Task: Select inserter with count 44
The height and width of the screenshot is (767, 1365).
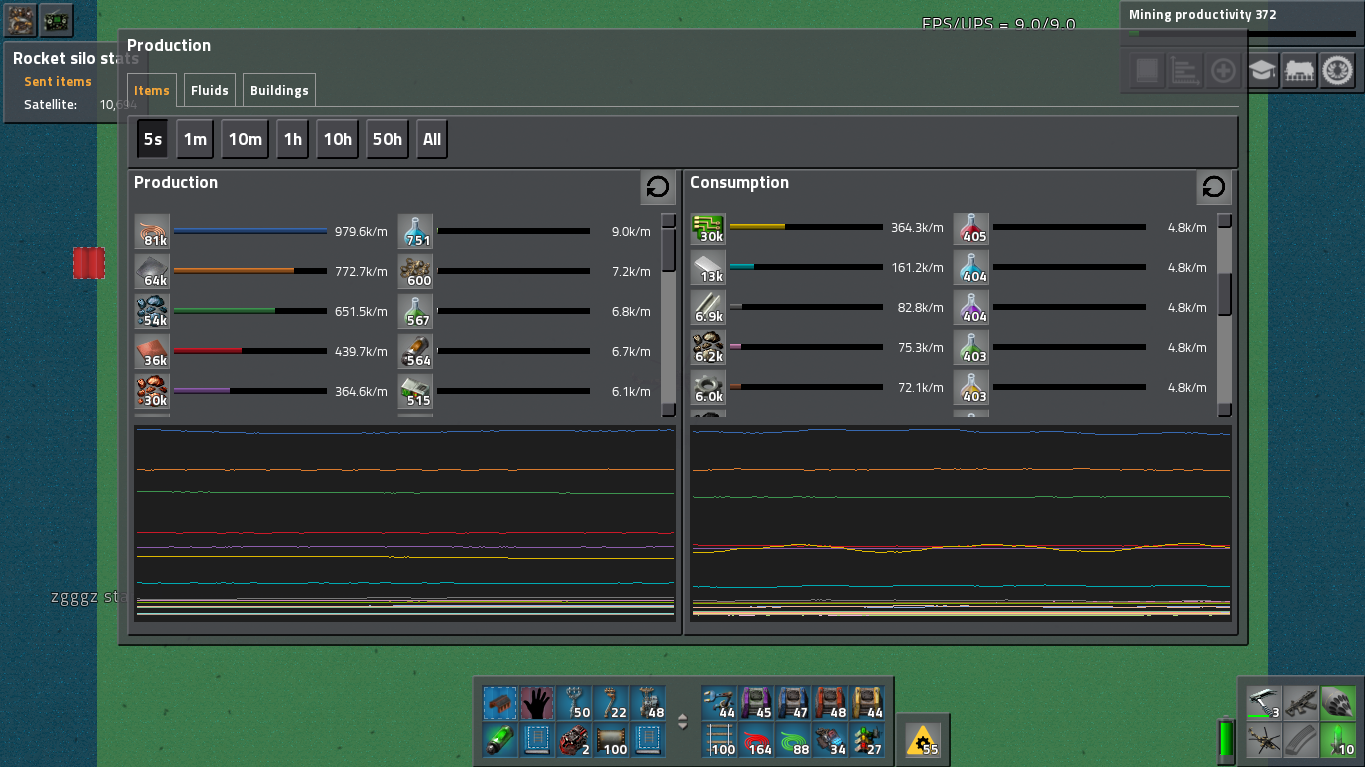Action: (720, 702)
